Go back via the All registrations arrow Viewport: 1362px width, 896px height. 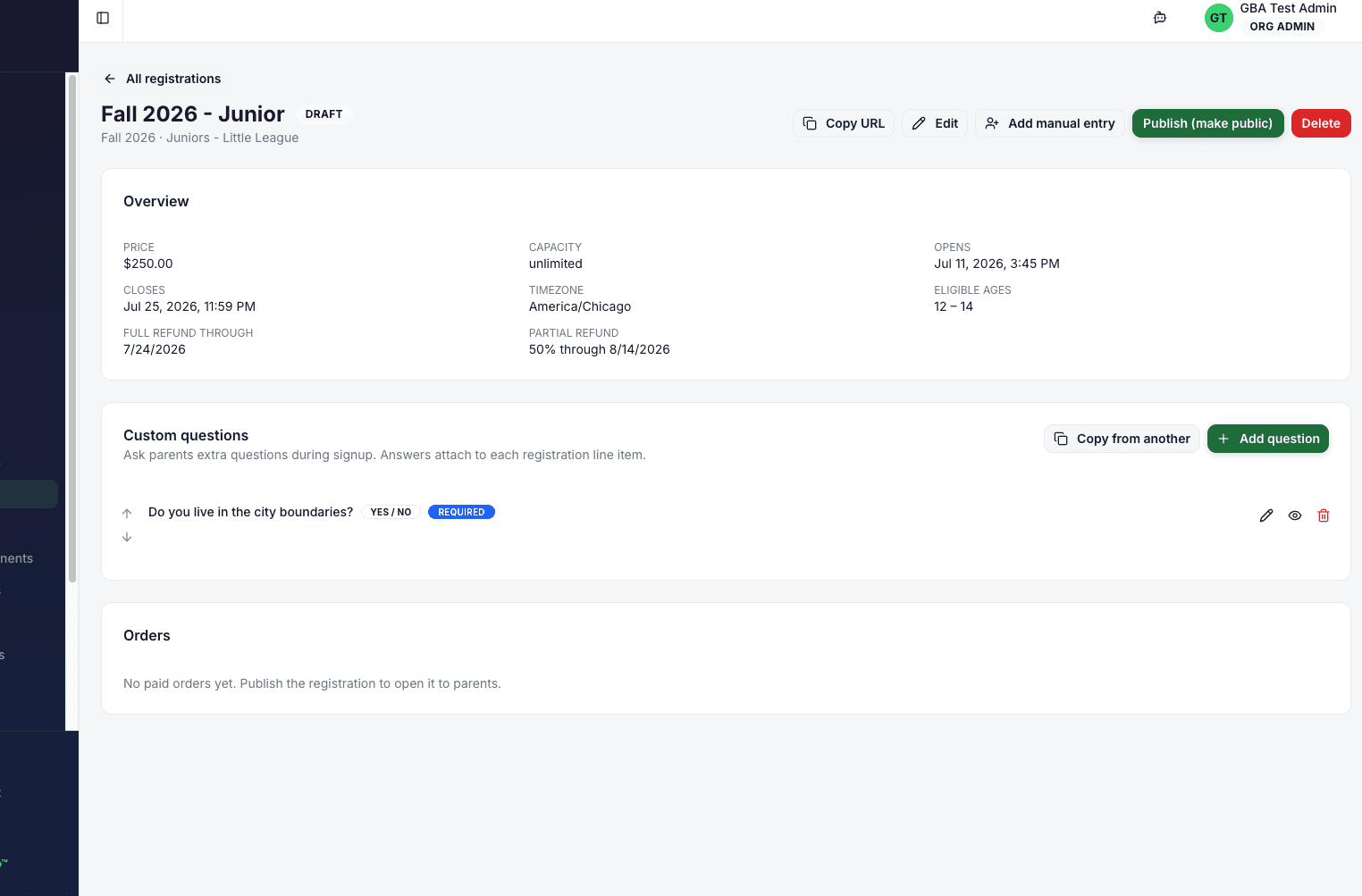pos(110,79)
